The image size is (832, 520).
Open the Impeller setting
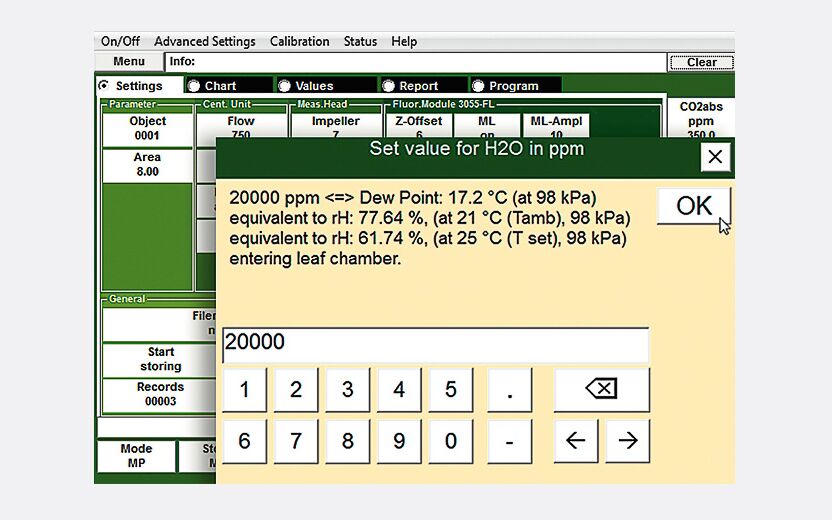(x=335, y=126)
